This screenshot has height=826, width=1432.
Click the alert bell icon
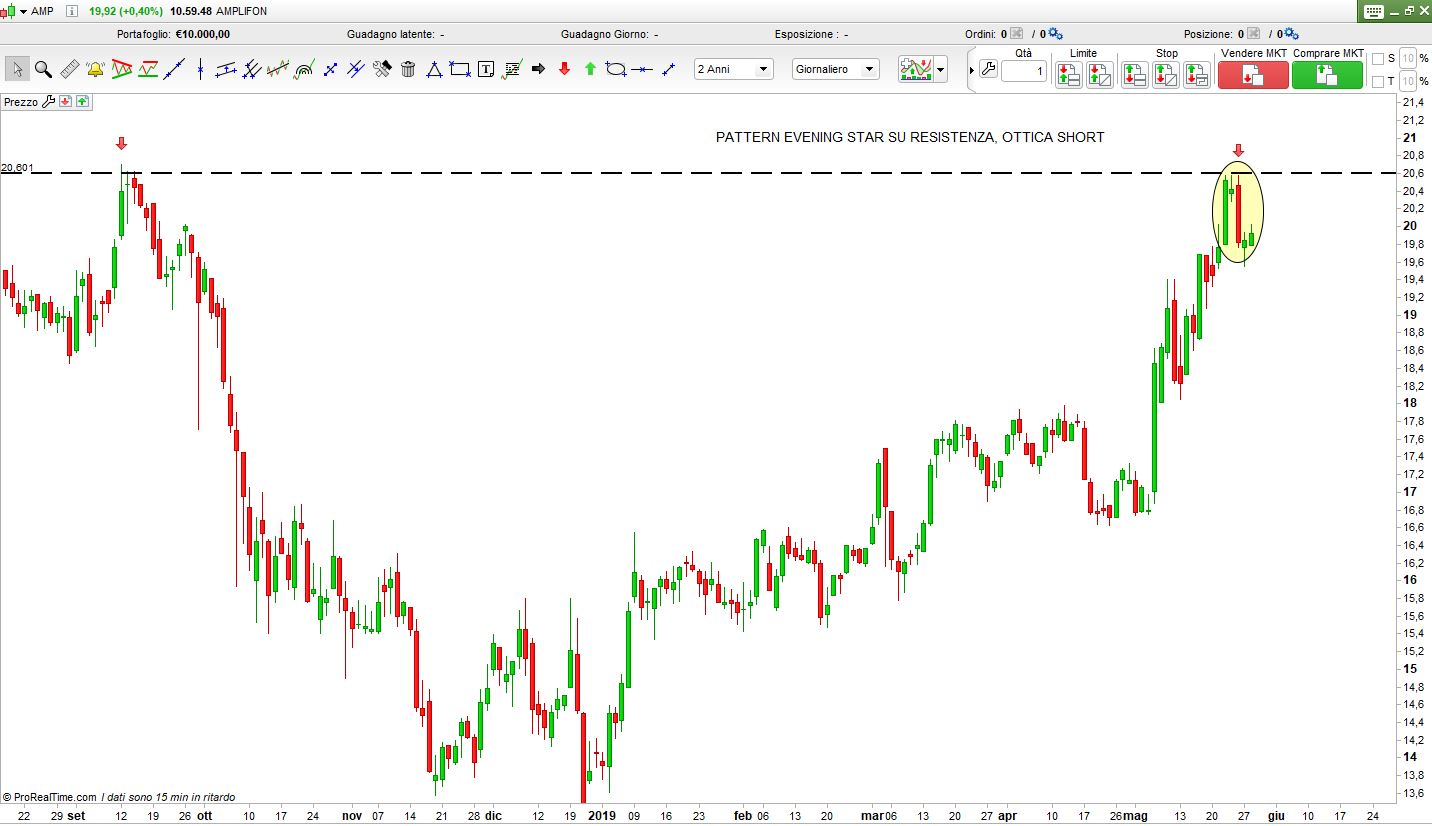pos(95,69)
